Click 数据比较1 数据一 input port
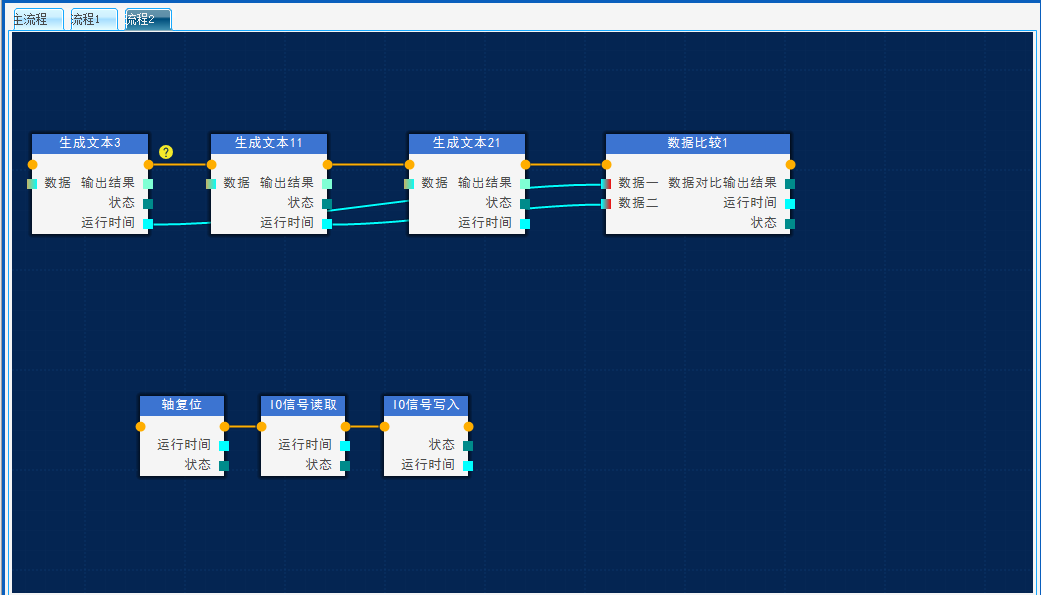Image resolution: width=1041 pixels, height=595 pixels. 606,184
